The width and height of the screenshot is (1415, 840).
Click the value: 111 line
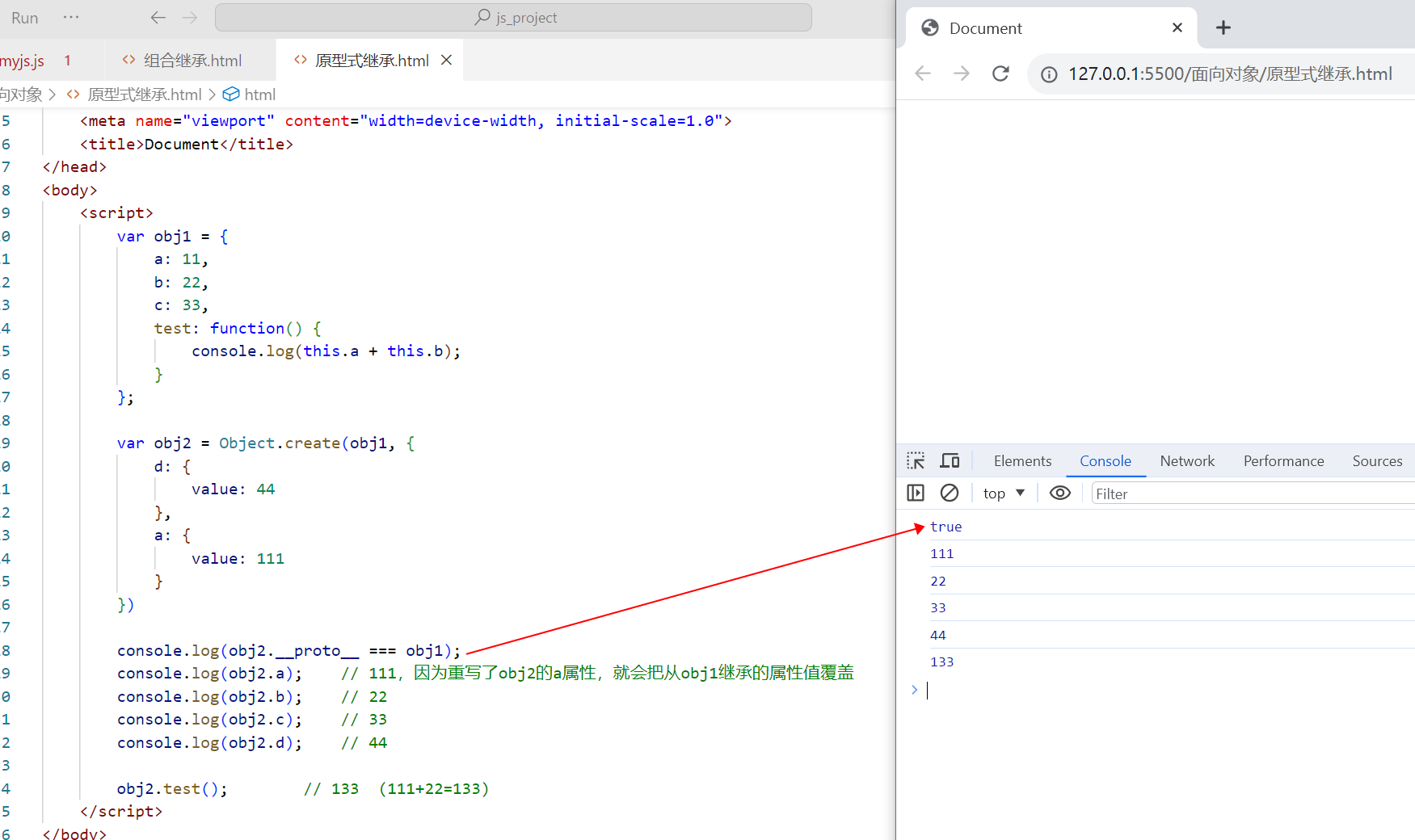(x=238, y=559)
